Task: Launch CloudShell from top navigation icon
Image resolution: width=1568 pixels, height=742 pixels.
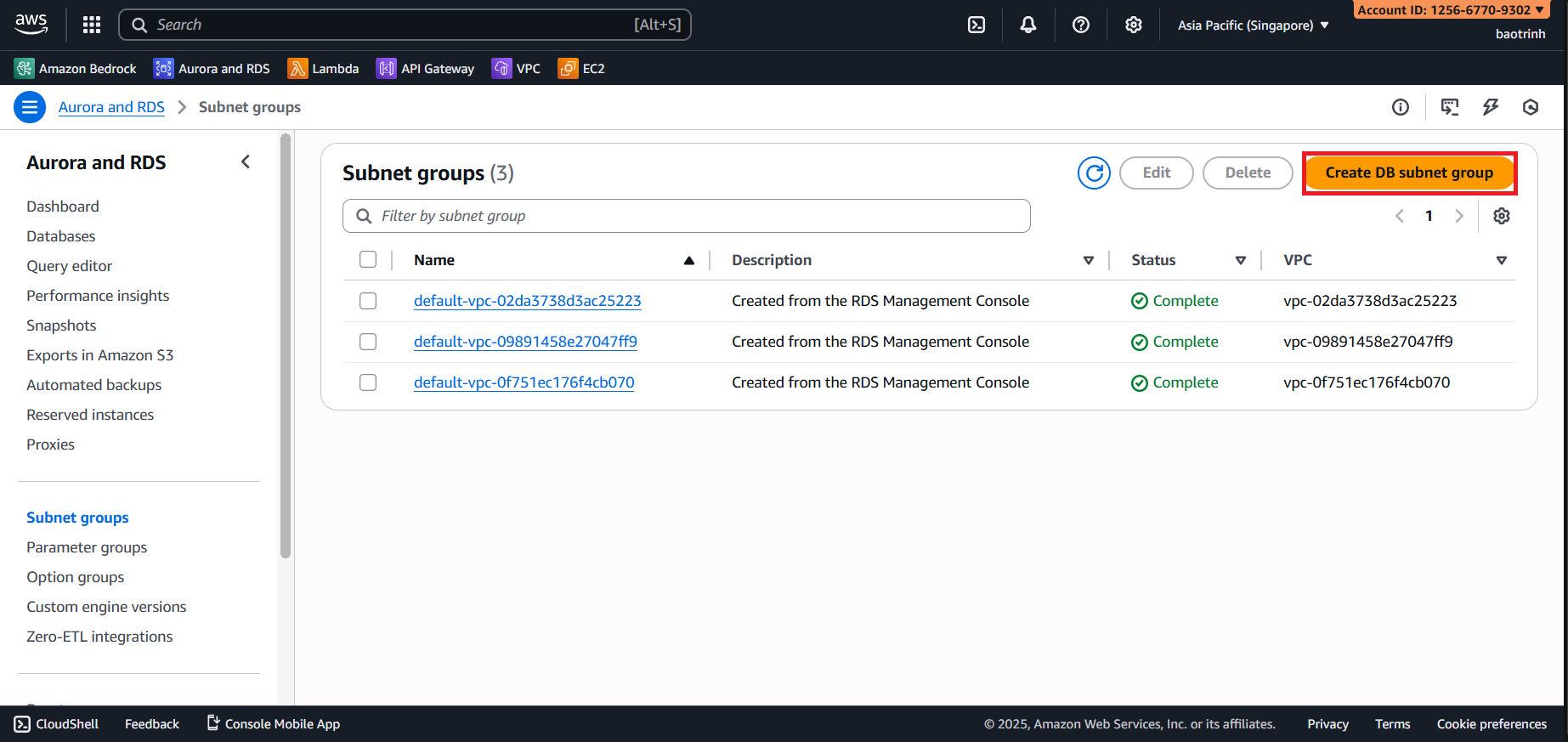Action: pos(976,25)
